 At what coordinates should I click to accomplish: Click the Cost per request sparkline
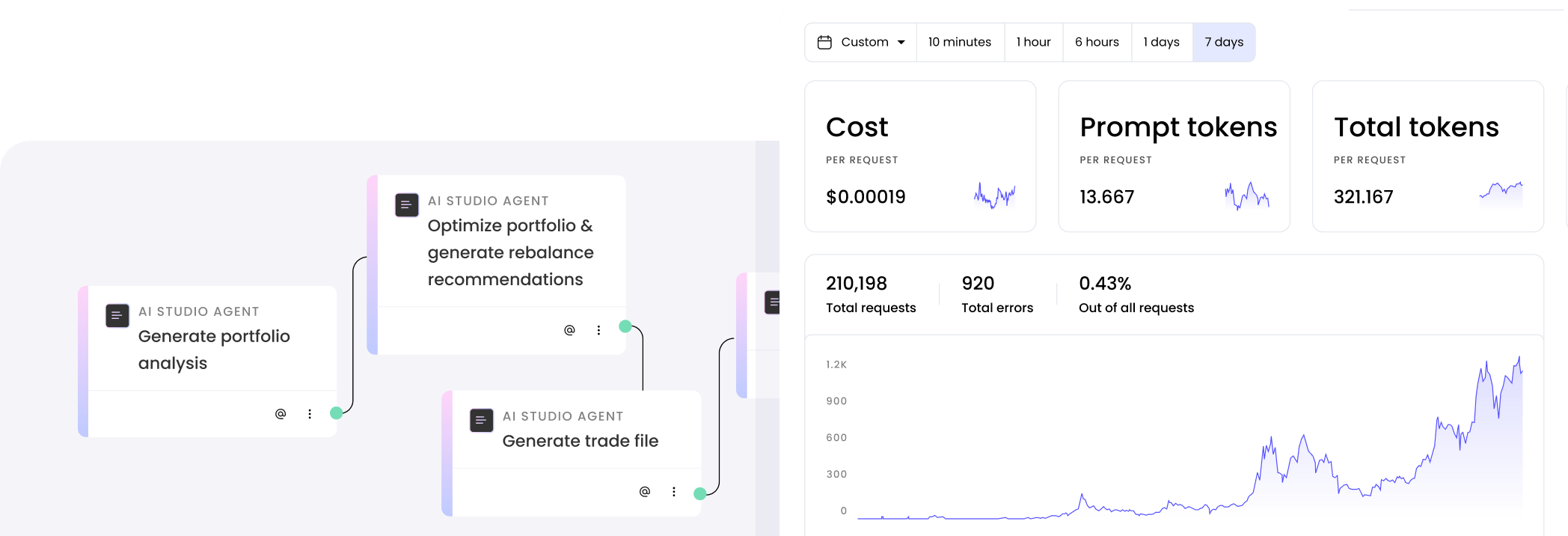click(994, 195)
